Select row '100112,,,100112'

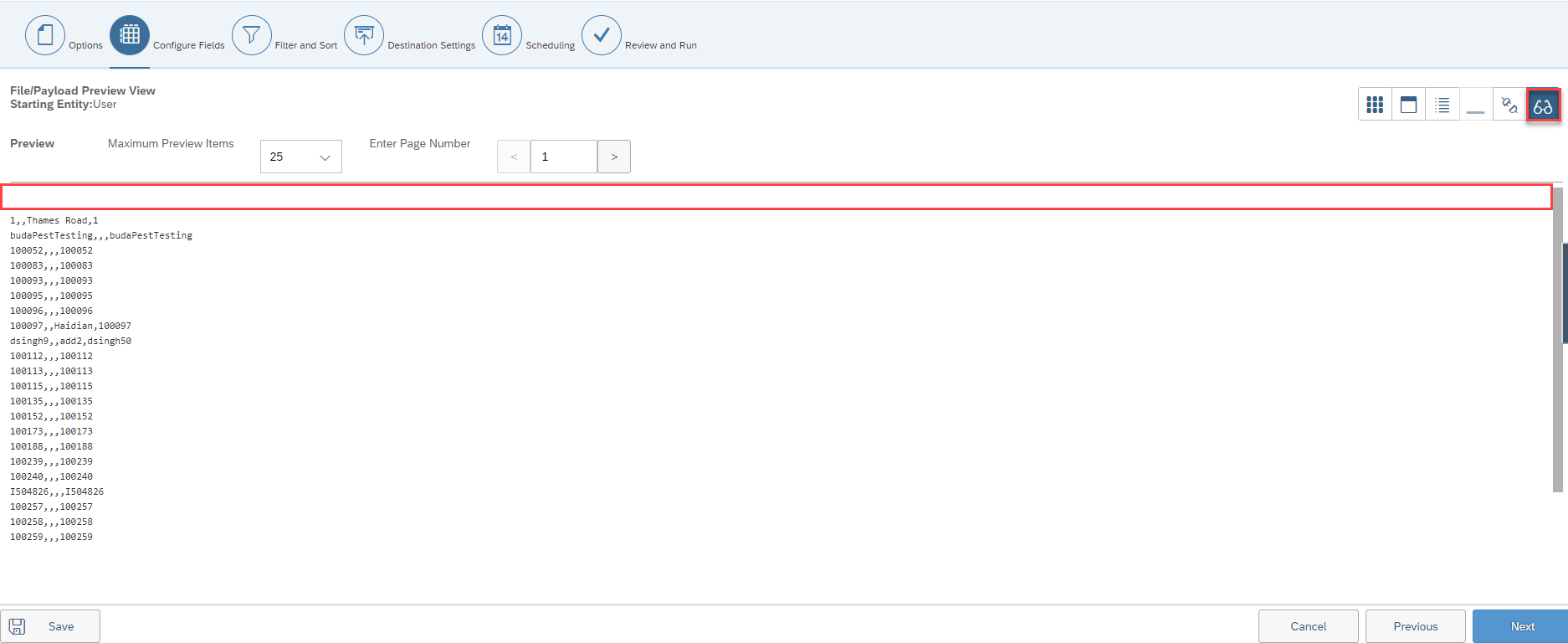pyautogui.click(x=52, y=356)
